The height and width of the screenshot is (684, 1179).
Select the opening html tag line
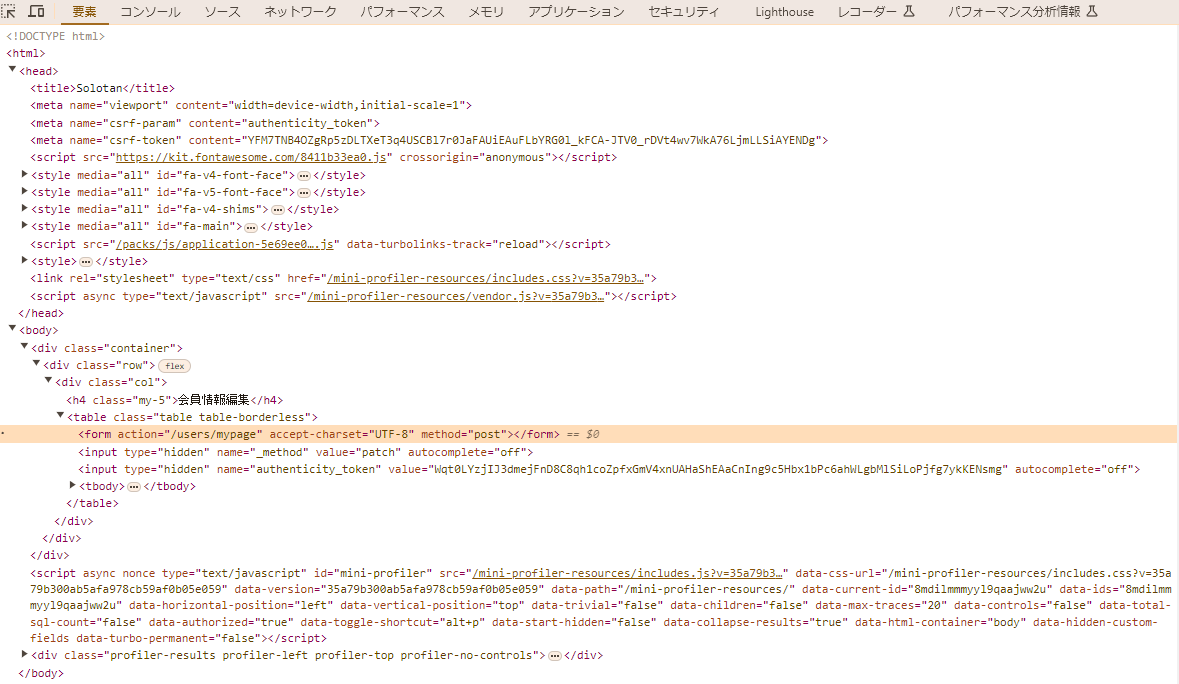(x=26, y=53)
